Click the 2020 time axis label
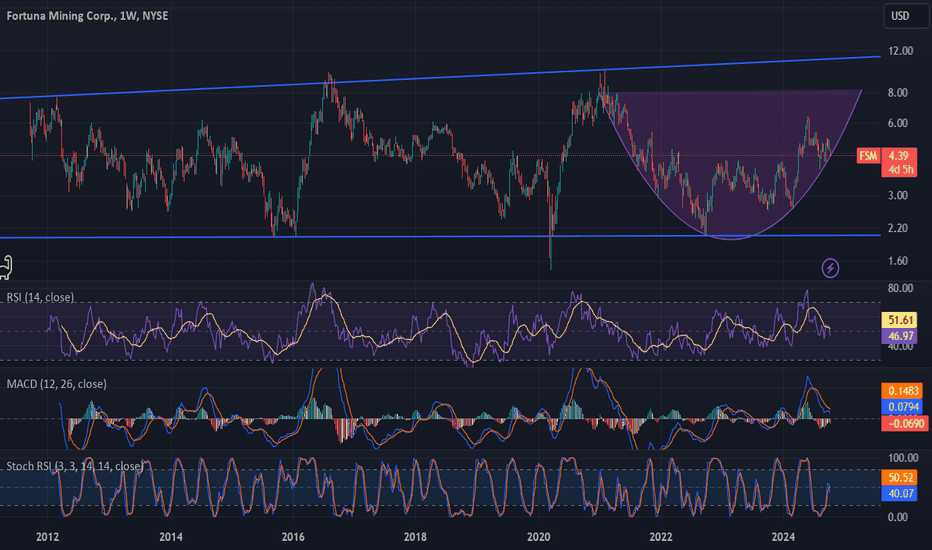932x550 pixels. [539, 537]
